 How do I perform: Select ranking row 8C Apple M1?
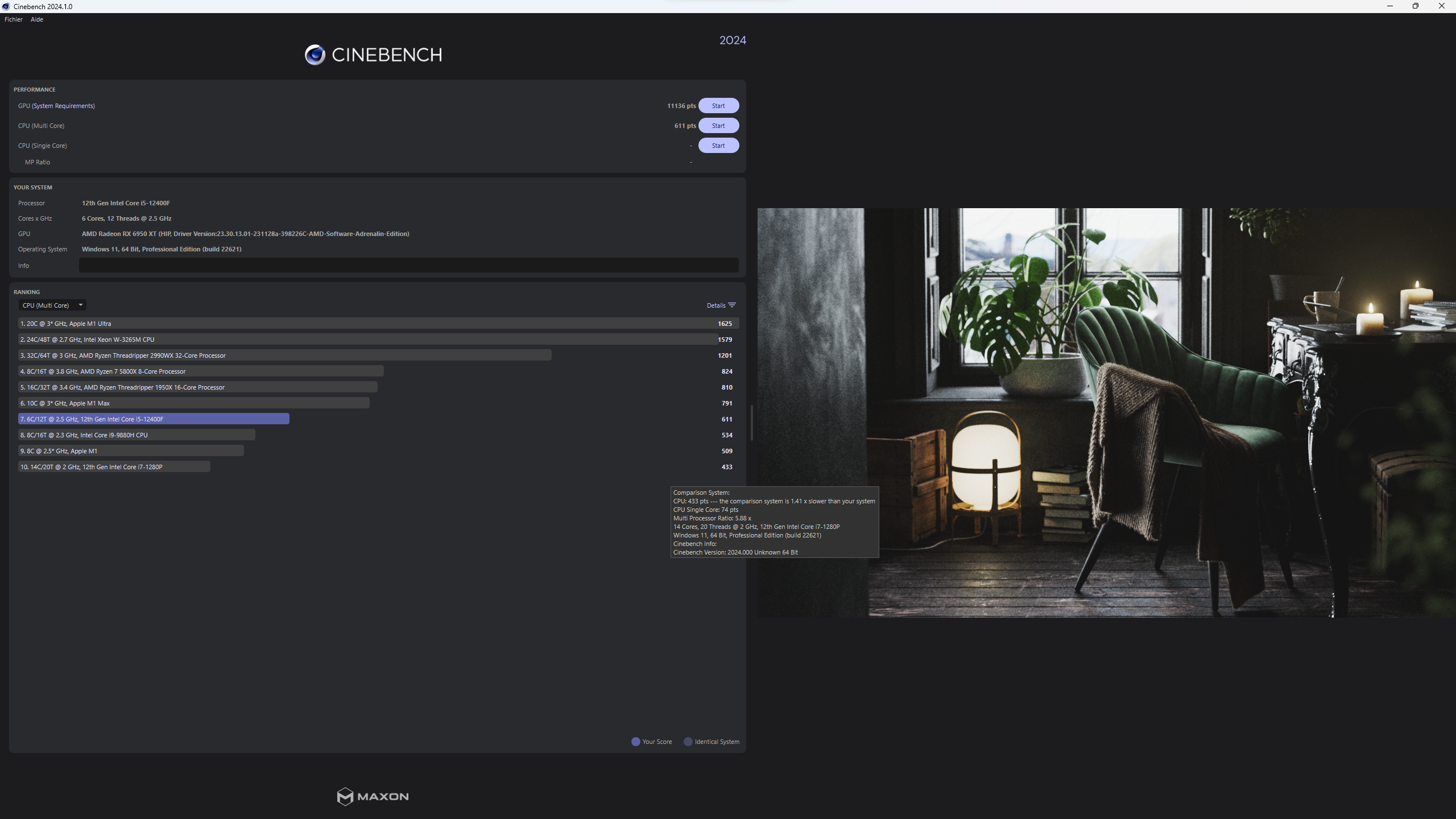click(378, 451)
